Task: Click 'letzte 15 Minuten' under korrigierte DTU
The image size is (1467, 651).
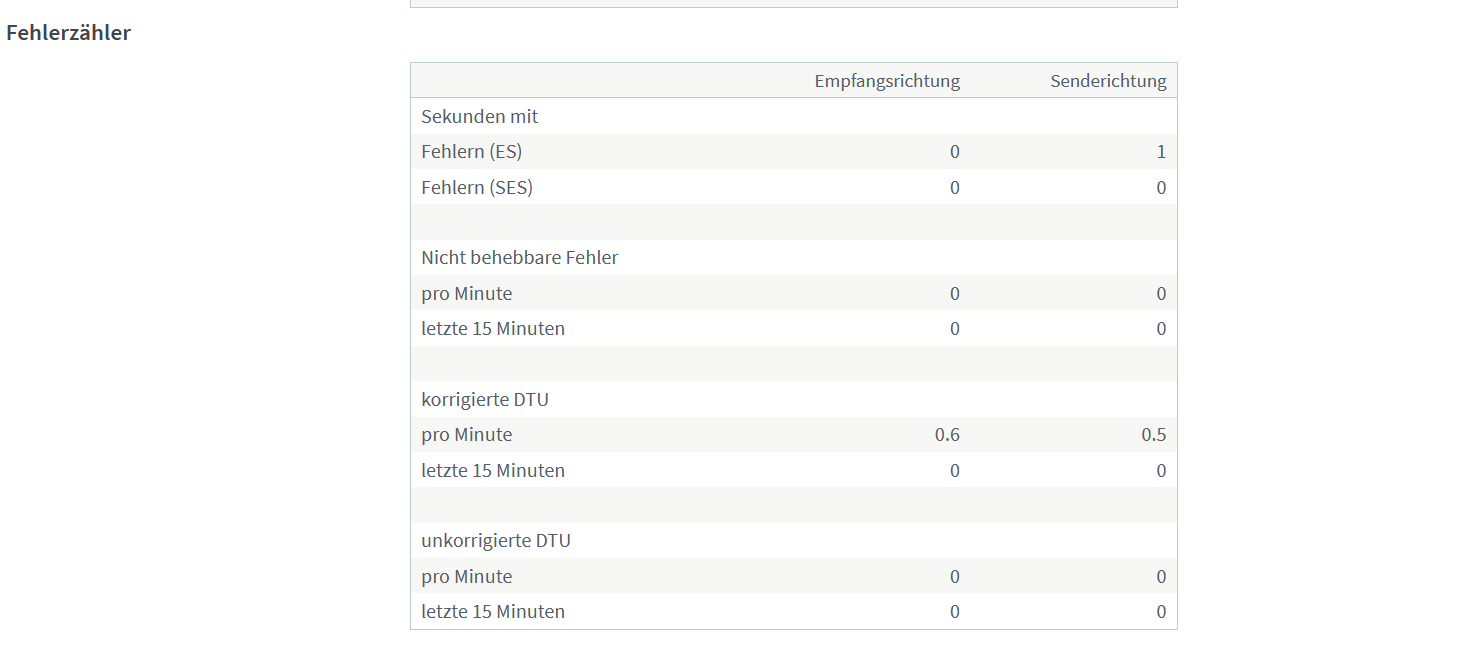Action: 492,471
